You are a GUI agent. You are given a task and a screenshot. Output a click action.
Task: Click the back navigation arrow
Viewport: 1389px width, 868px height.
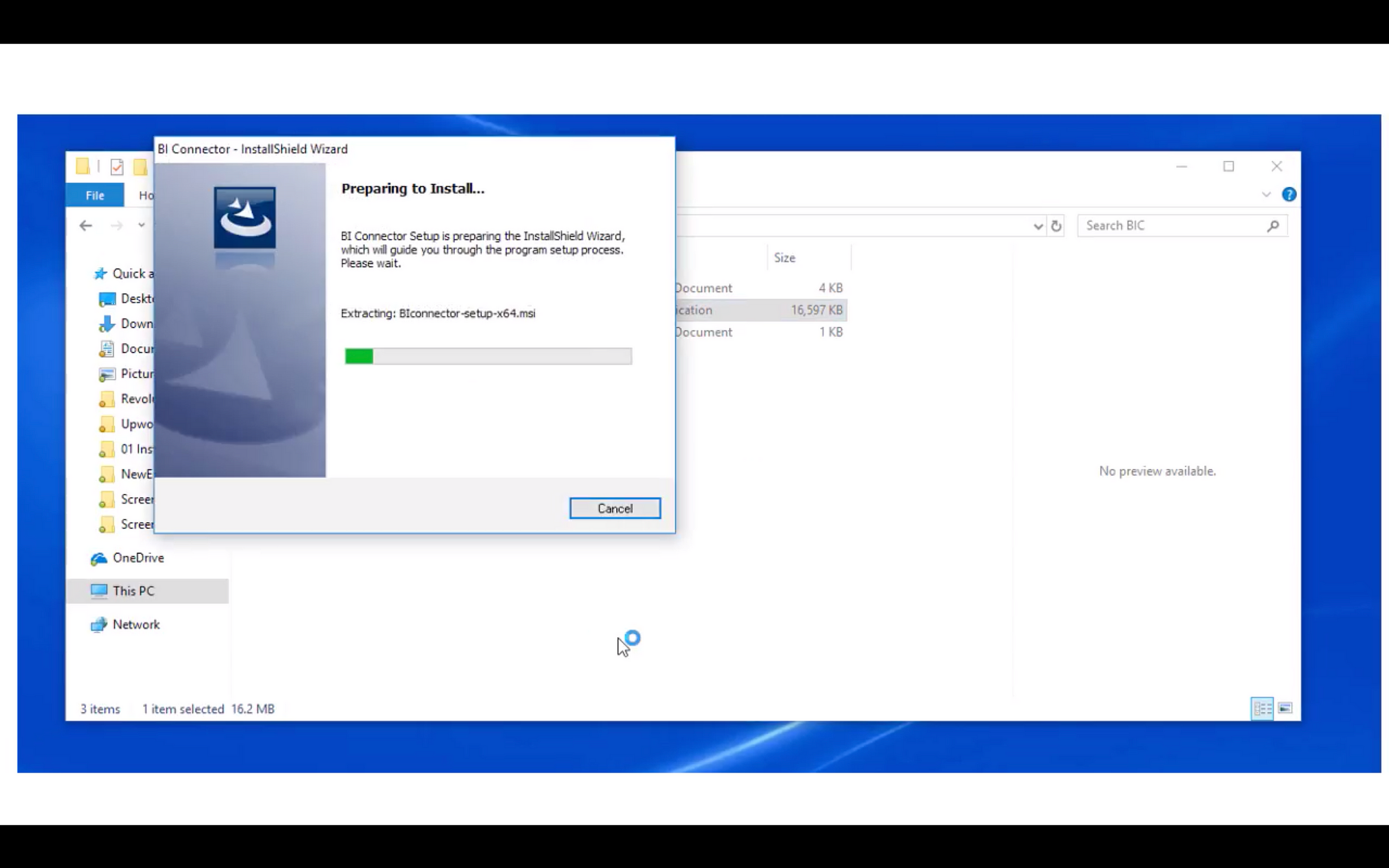(x=86, y=226)
